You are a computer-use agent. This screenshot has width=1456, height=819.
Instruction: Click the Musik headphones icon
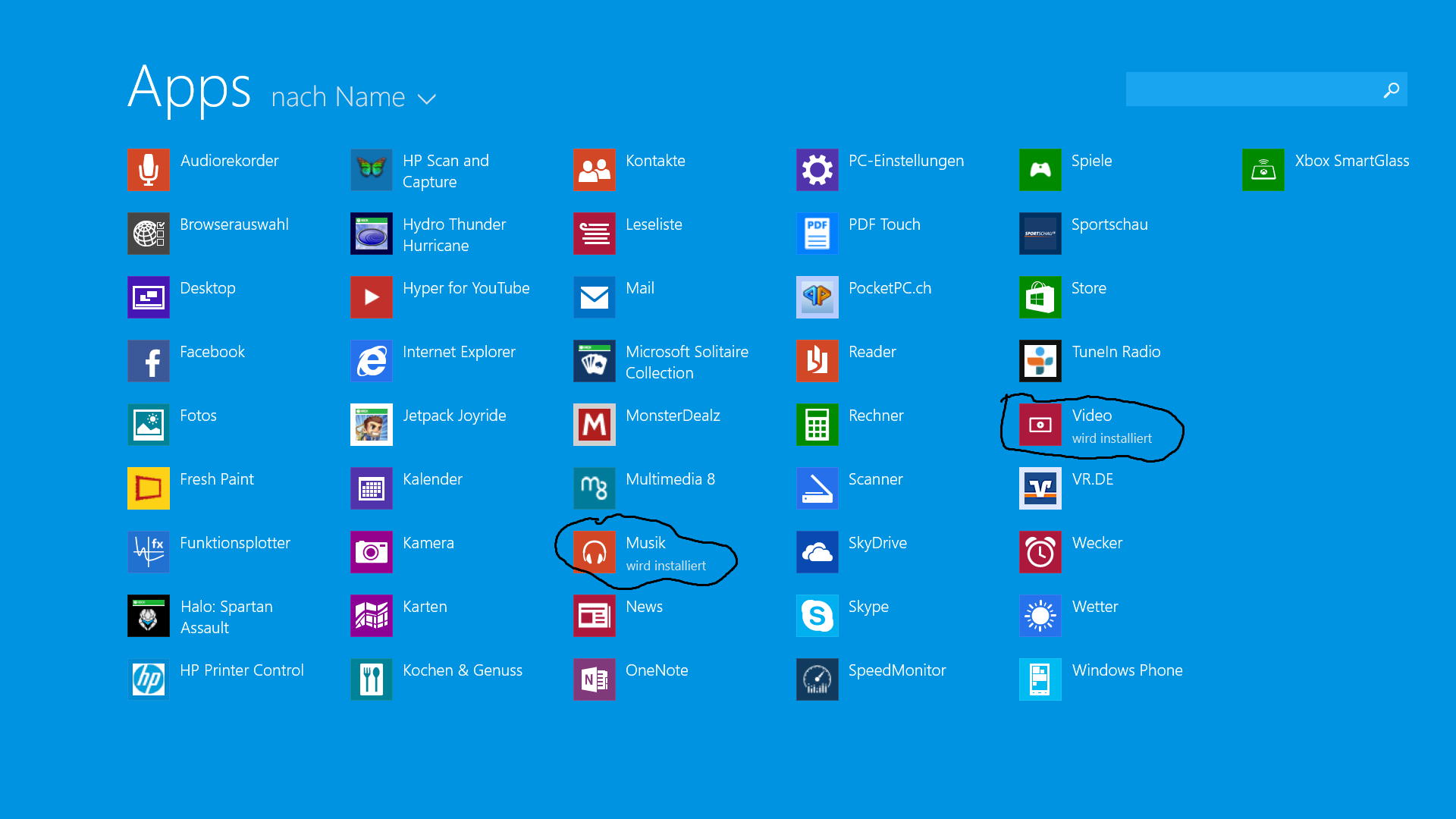click(x=595, y=552)
